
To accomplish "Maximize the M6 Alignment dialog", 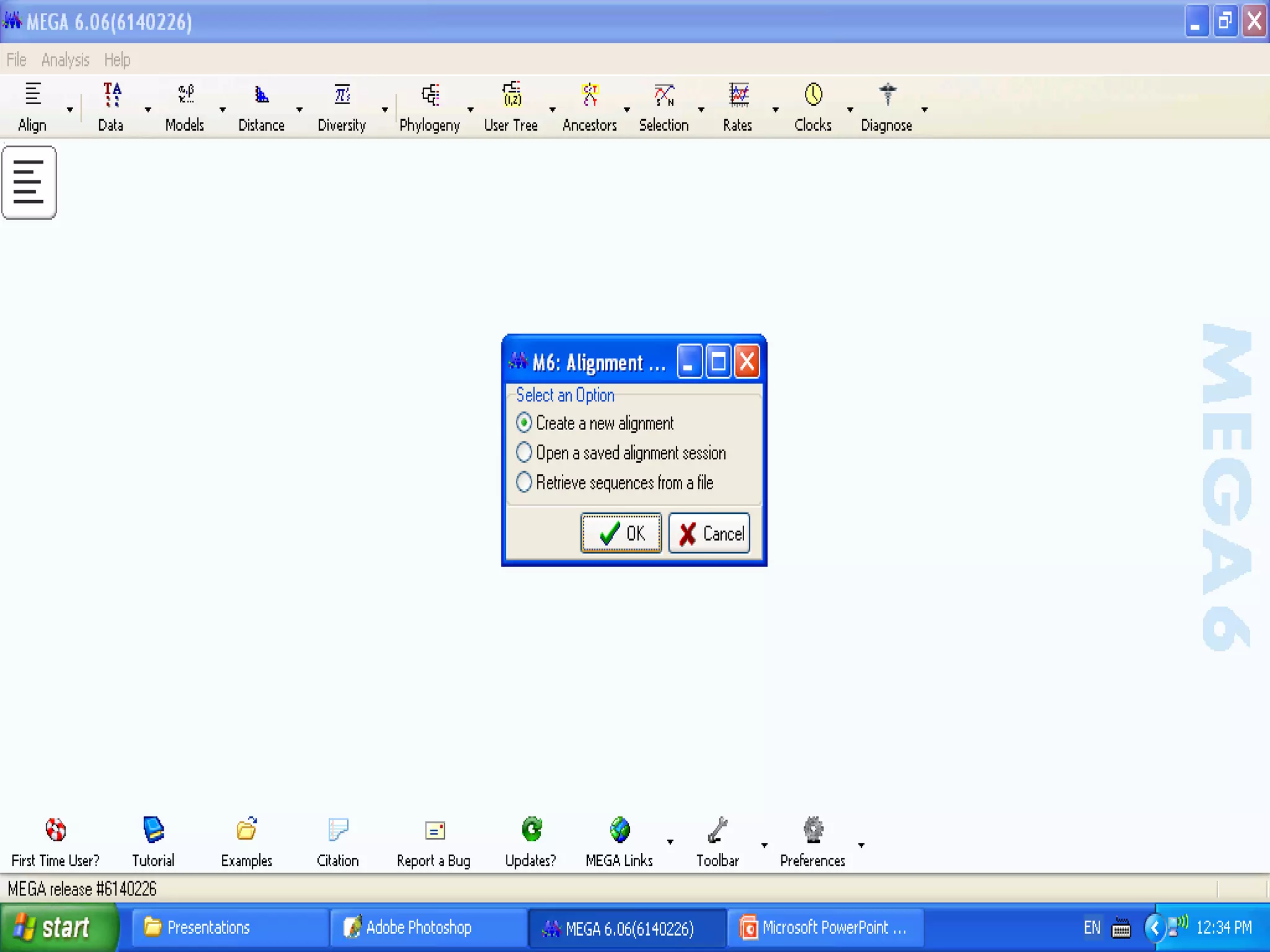I will [x=719, y=361].
